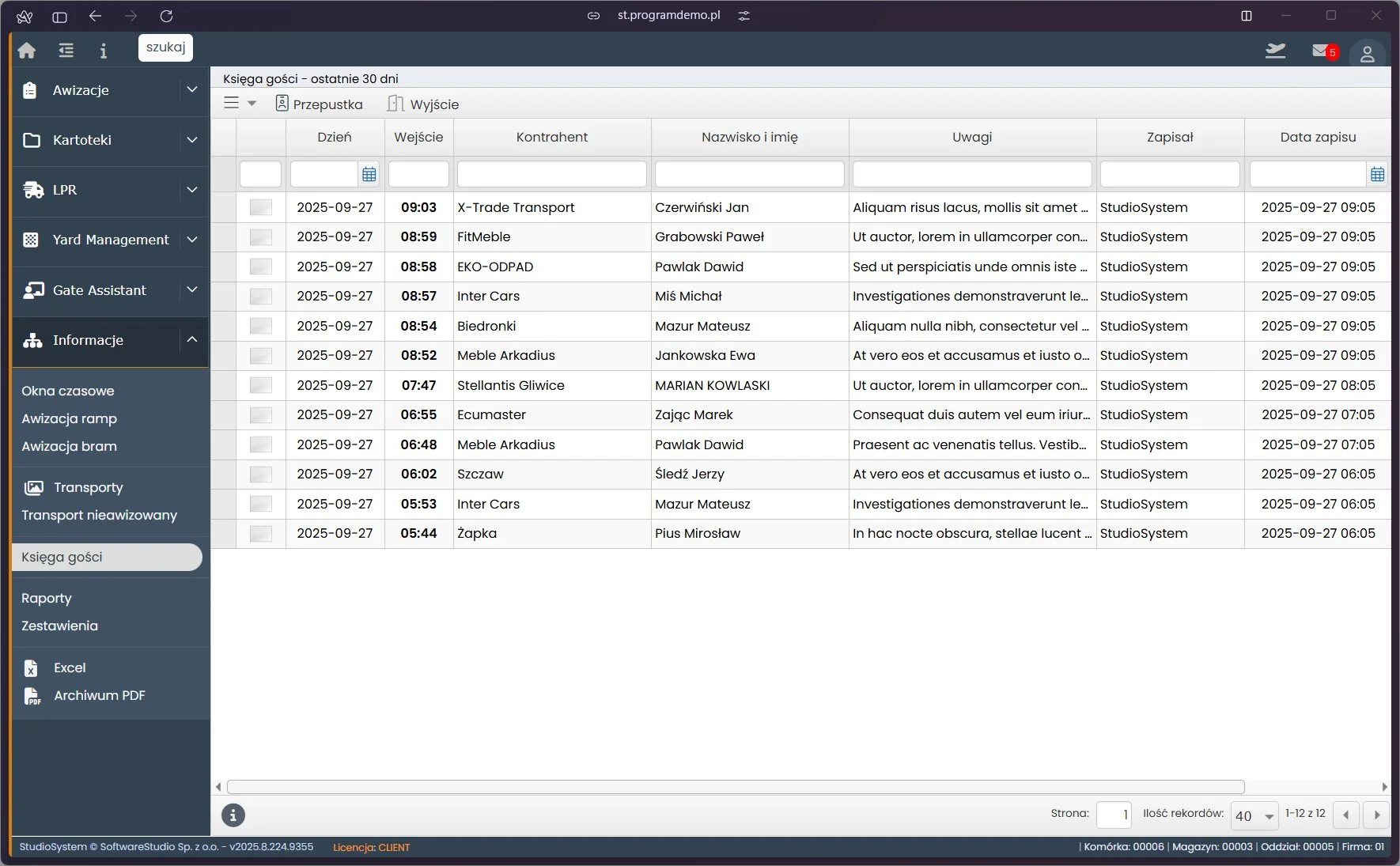1400x866 pixels.
Task: Open the records-per-page dropdown showing 40
Action: coord(1254,815)
